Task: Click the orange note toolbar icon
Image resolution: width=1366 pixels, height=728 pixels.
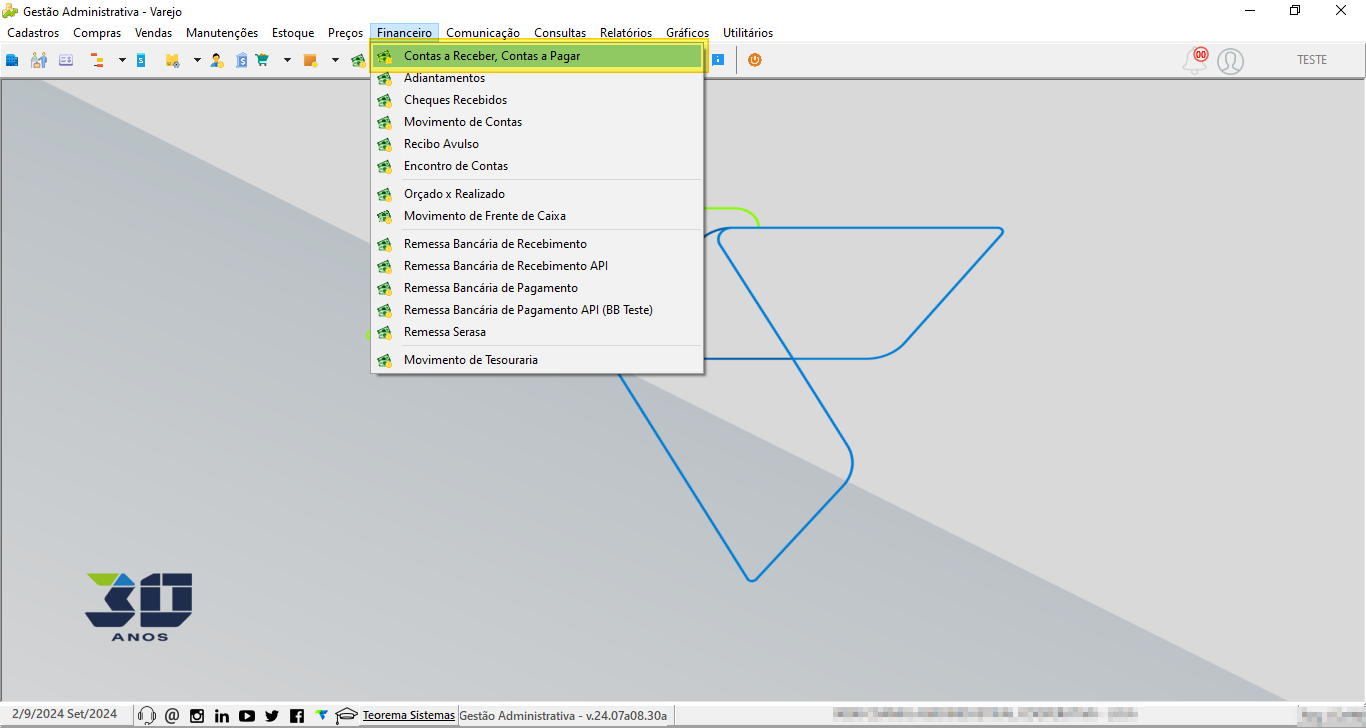Action: pyautogui.click(x=311, y=60)
